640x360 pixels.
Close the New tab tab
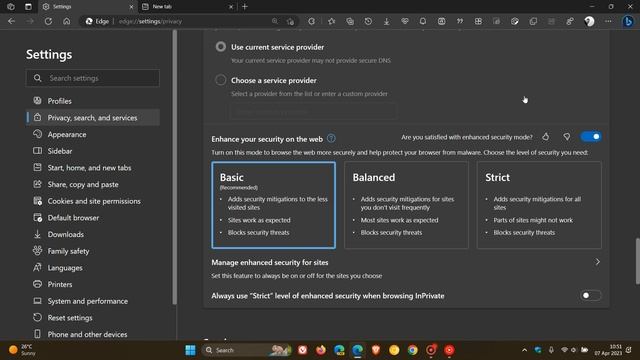(231, 7)
